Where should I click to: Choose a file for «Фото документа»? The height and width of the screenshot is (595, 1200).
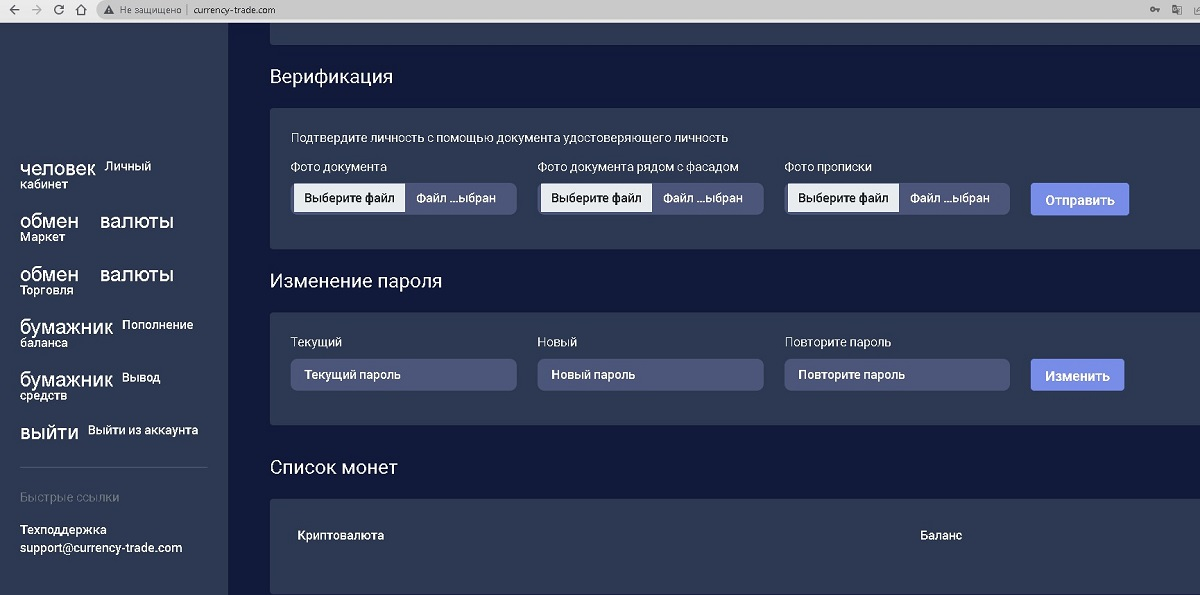348,198
